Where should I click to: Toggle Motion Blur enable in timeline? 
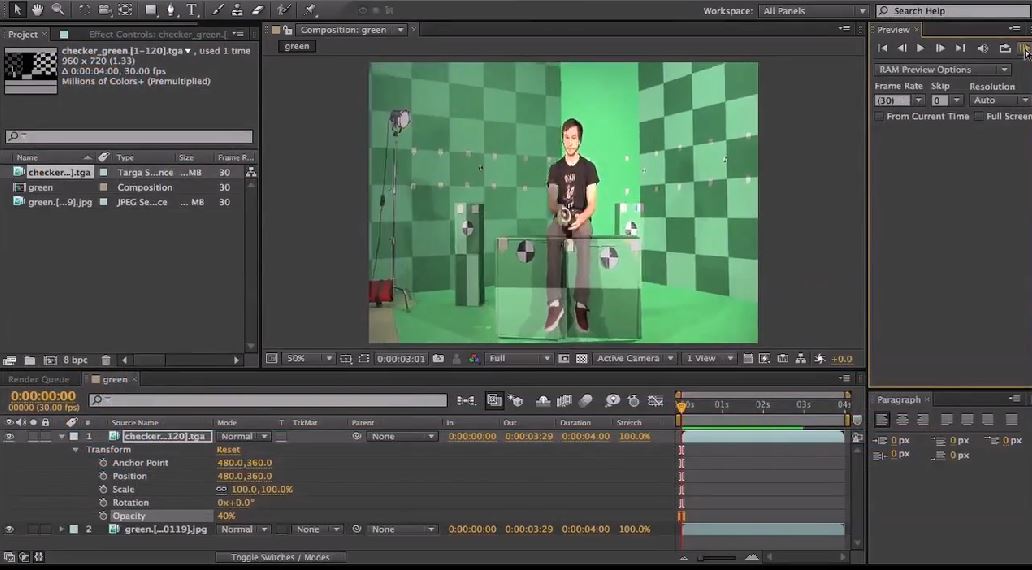[x=585, y=400]
